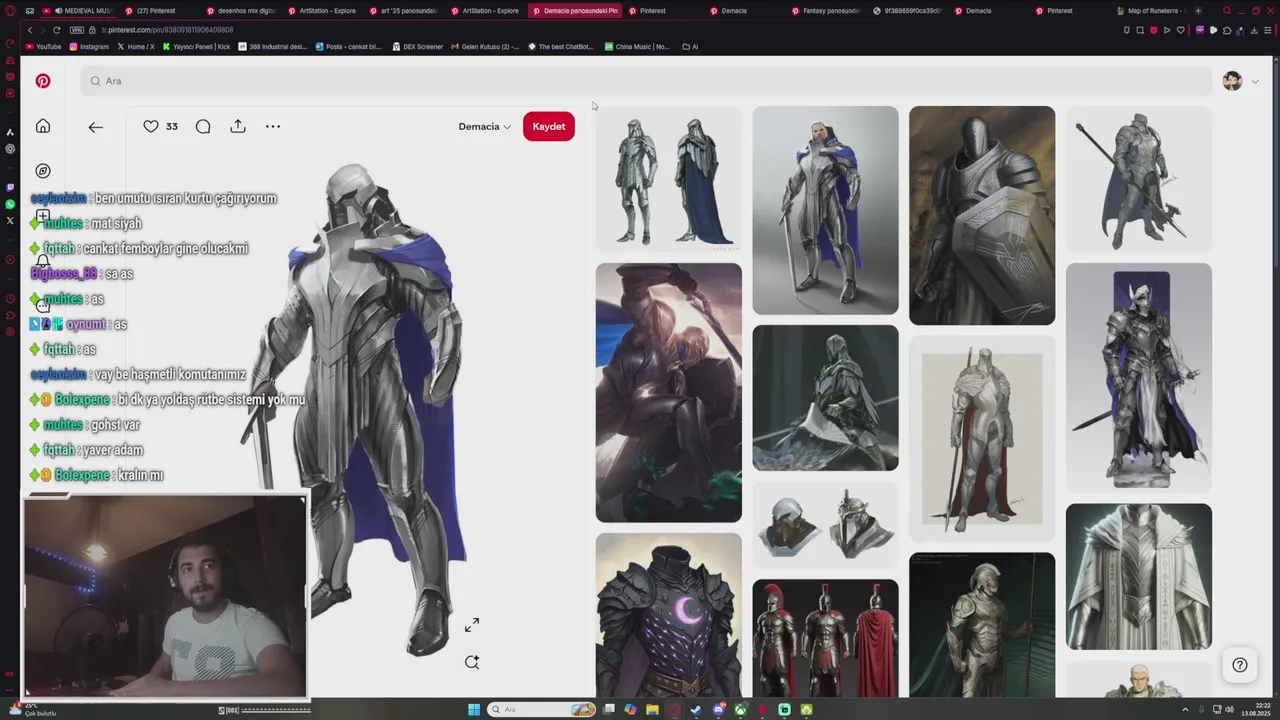This screenshot has height=720, width=1280.
Task: Like the pin with the heart icon
Action: [x=151, y=126]
